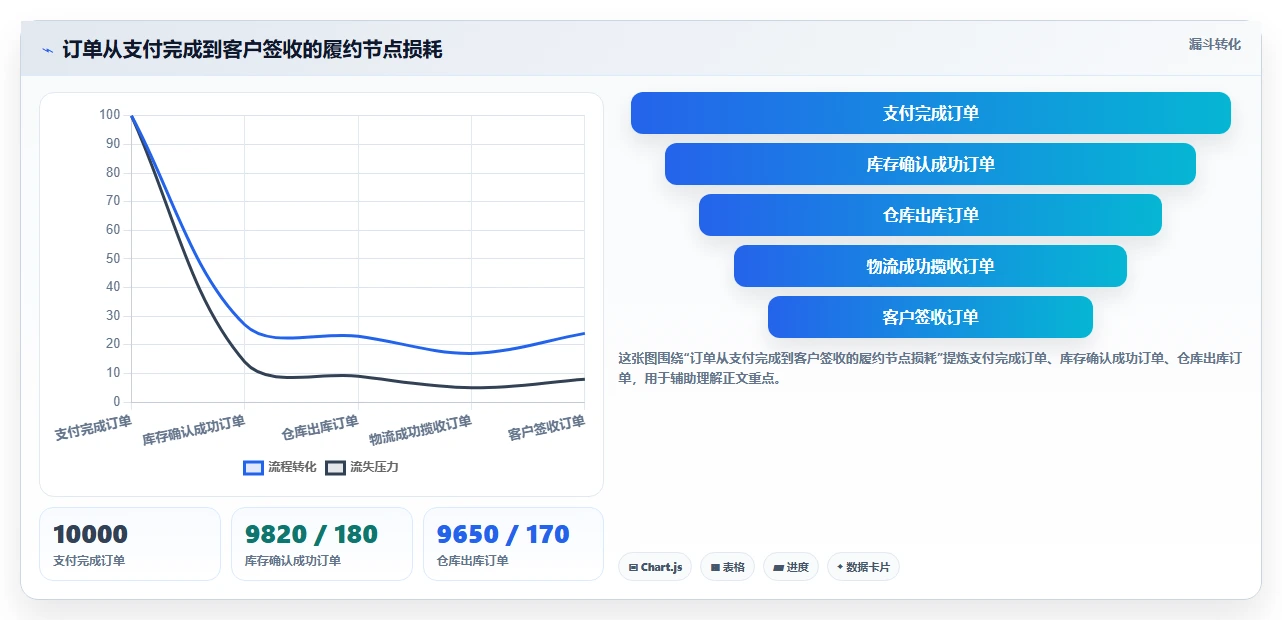This screenshot has width=1282, height=620.
Task: Select the 物流成功揽收订单 funnel bar
Action: pyautogui.click(x=930, y=266)
